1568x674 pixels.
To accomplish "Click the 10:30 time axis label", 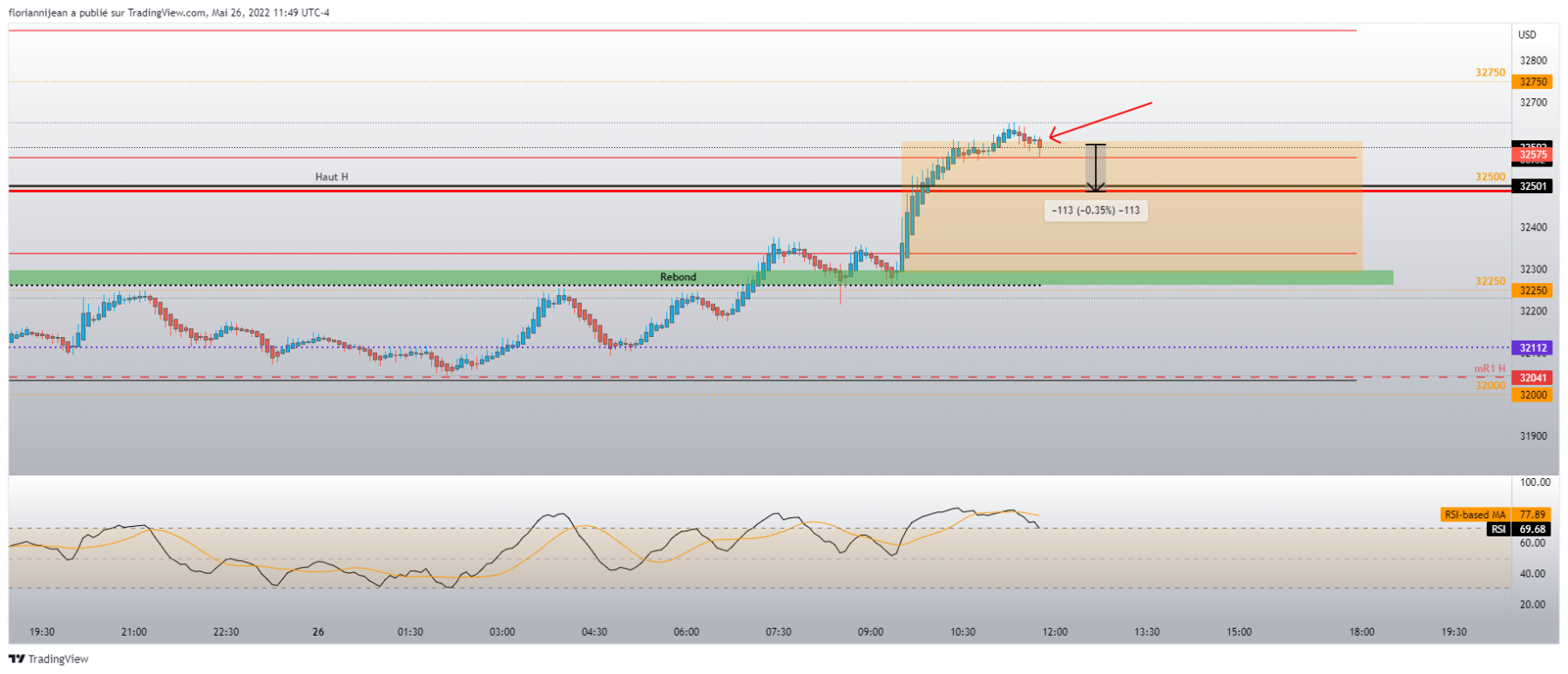I will pos(963,632).
